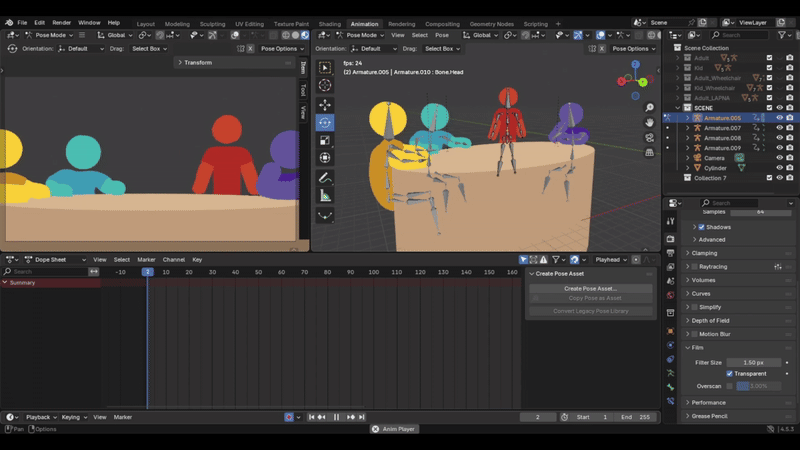Activate the Scale tool
Image resolution: width=800 pixels, height=450 pixels.
point(325,140)
